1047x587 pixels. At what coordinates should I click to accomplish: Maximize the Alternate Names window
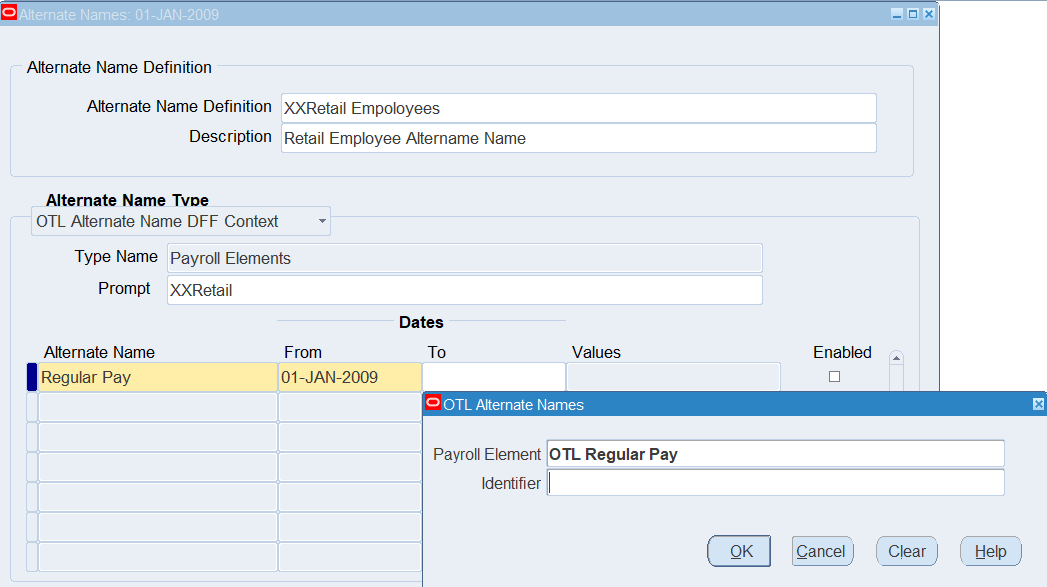(x=912, y=14)
